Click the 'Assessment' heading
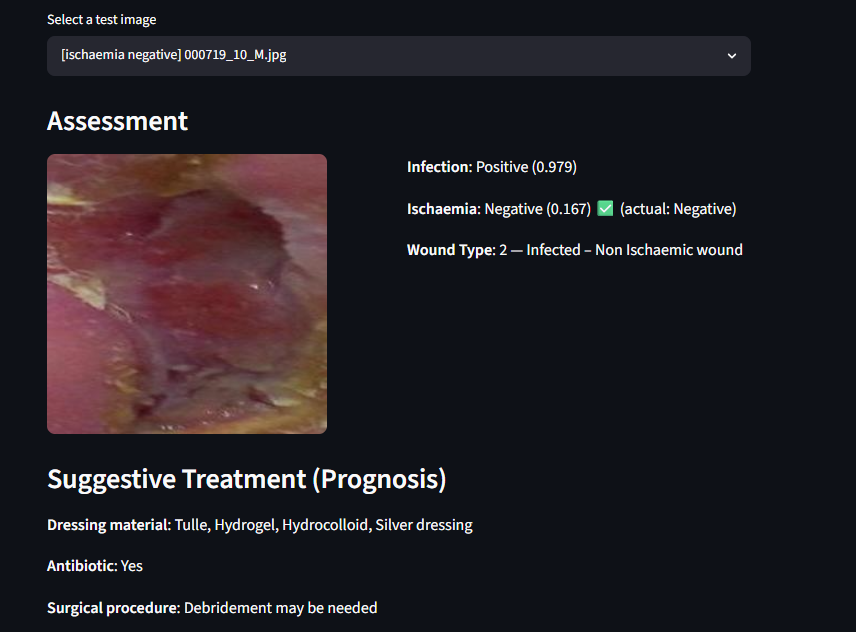This screenshot has height=632, width=856. click(117, 121)
